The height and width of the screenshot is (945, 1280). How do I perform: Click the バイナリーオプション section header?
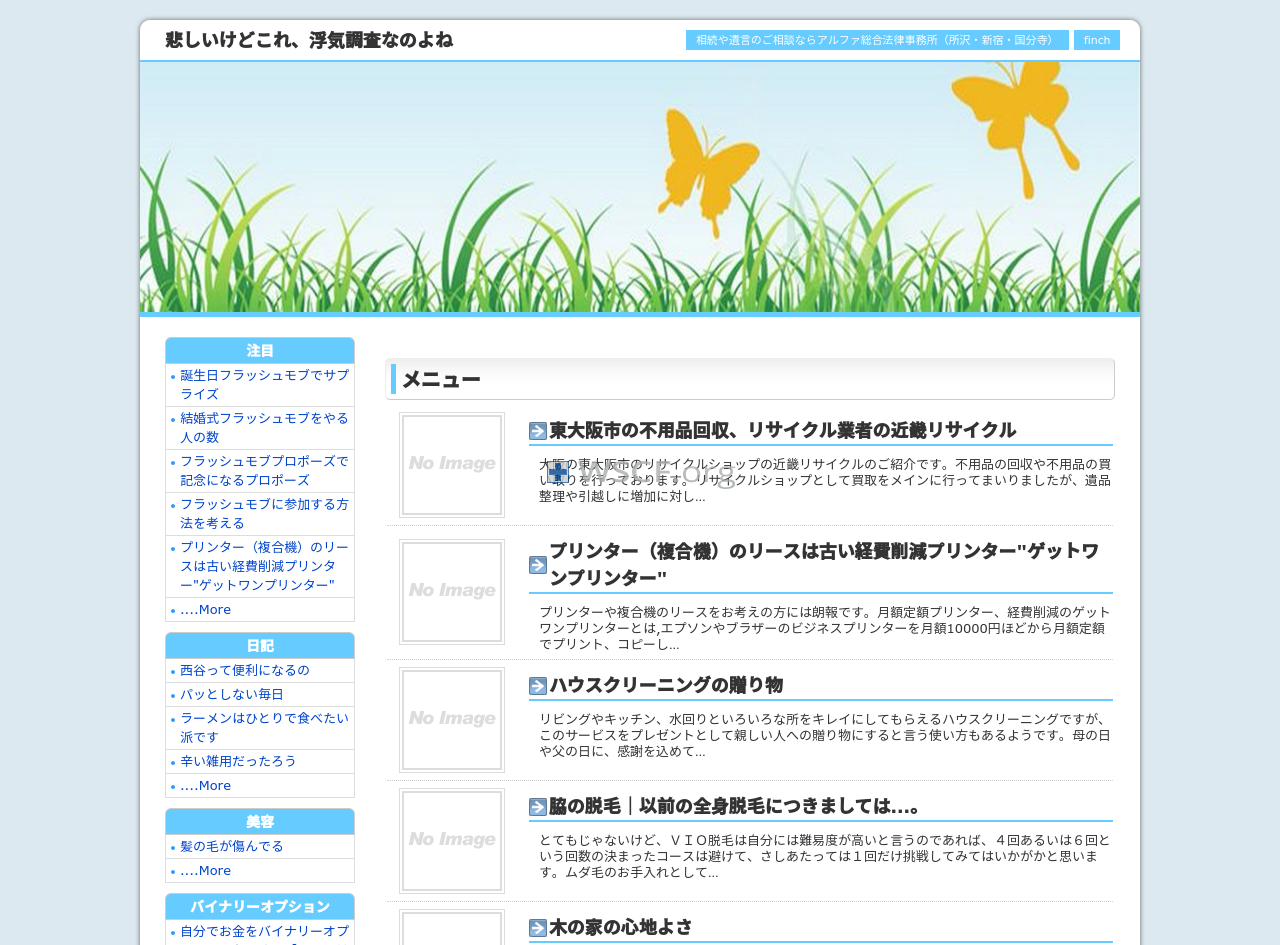click(x=260, y=907)
